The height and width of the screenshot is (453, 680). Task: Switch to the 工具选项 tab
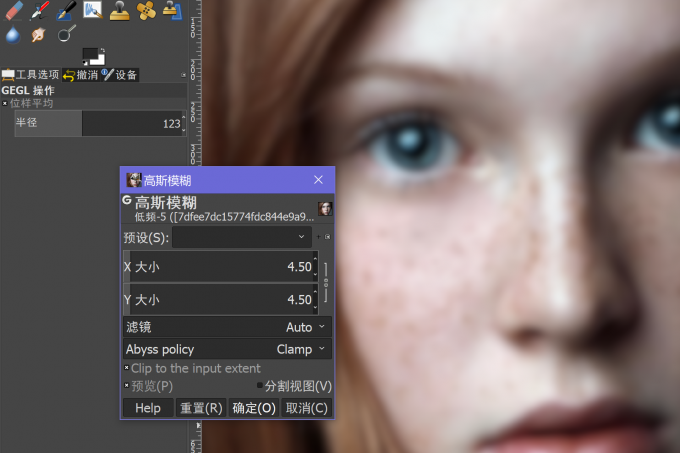pyautogui.click(x=31, y=75)
